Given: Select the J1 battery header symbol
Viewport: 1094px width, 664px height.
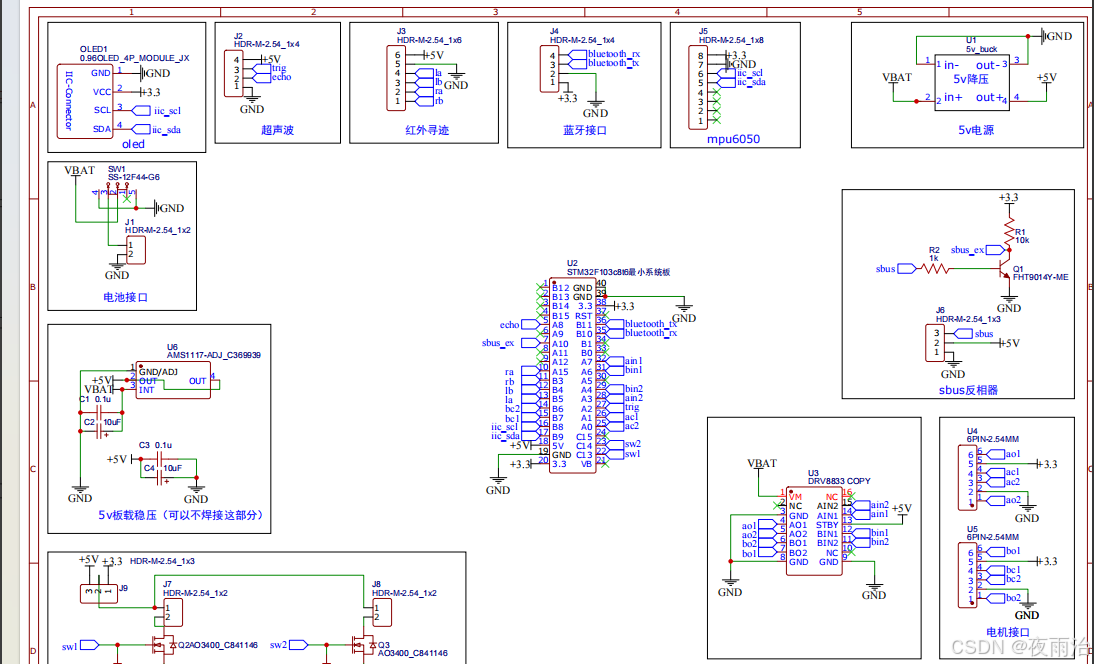Looking at the screenshot, I should (x=135, y=250).
